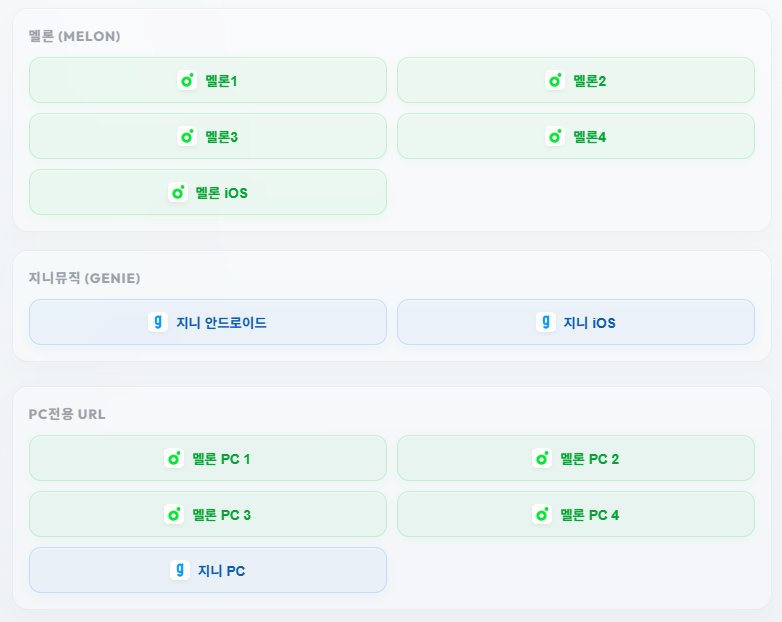Open the 멜론 PC 1 link
This screenshot has height=622, width=782.
coord(207,458)
